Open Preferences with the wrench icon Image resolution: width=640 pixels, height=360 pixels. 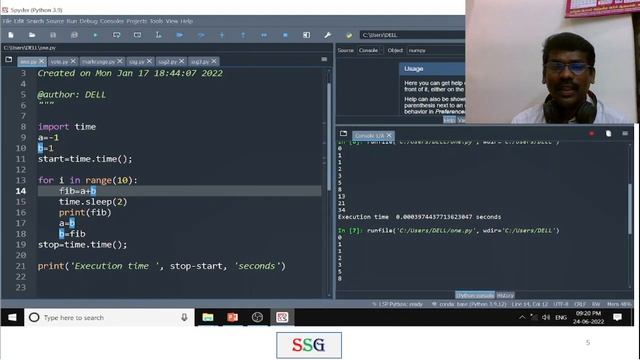[x=327, y=35]
